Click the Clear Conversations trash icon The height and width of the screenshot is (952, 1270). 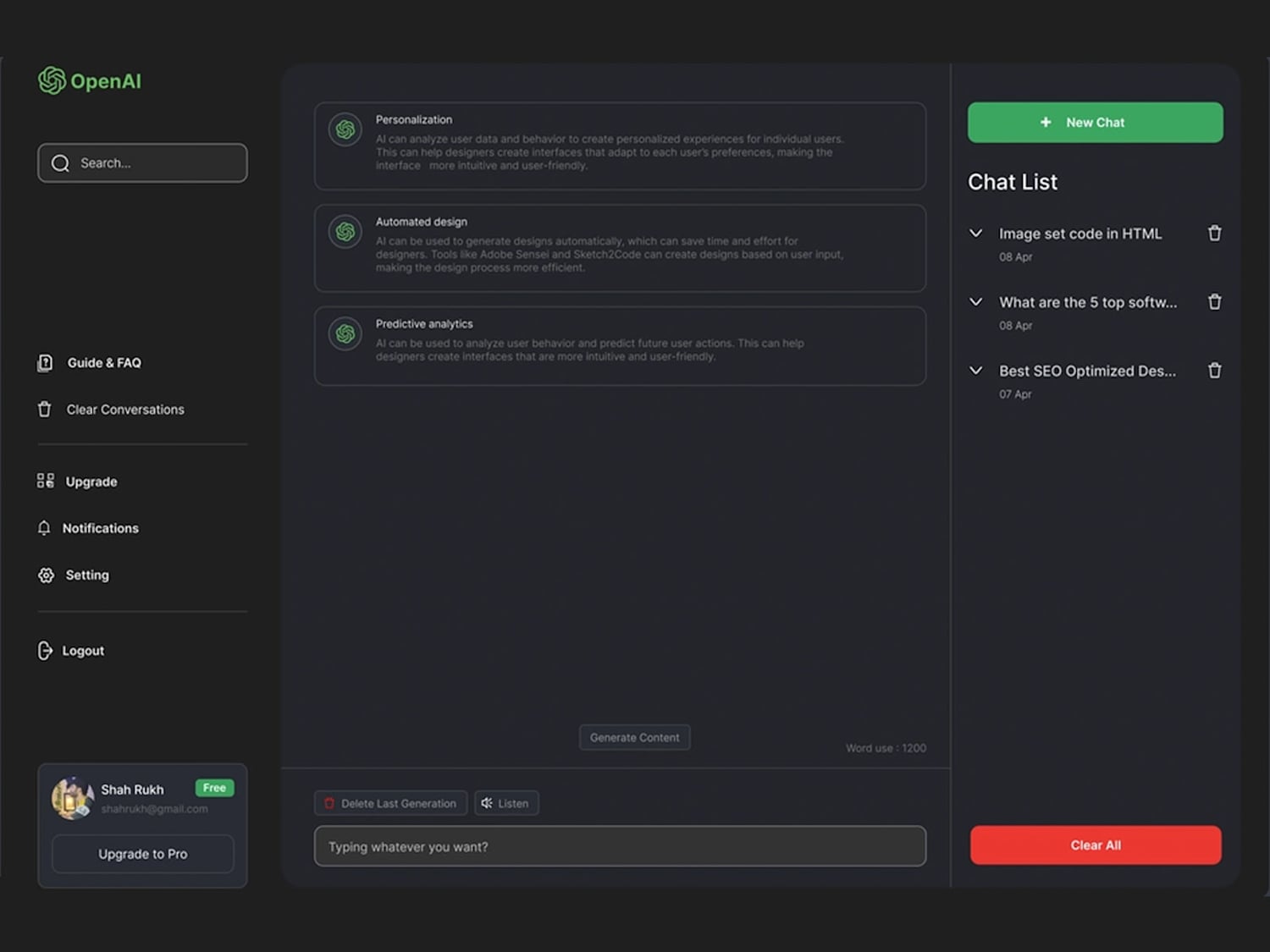pyautogui.click(x=45, y=410)
